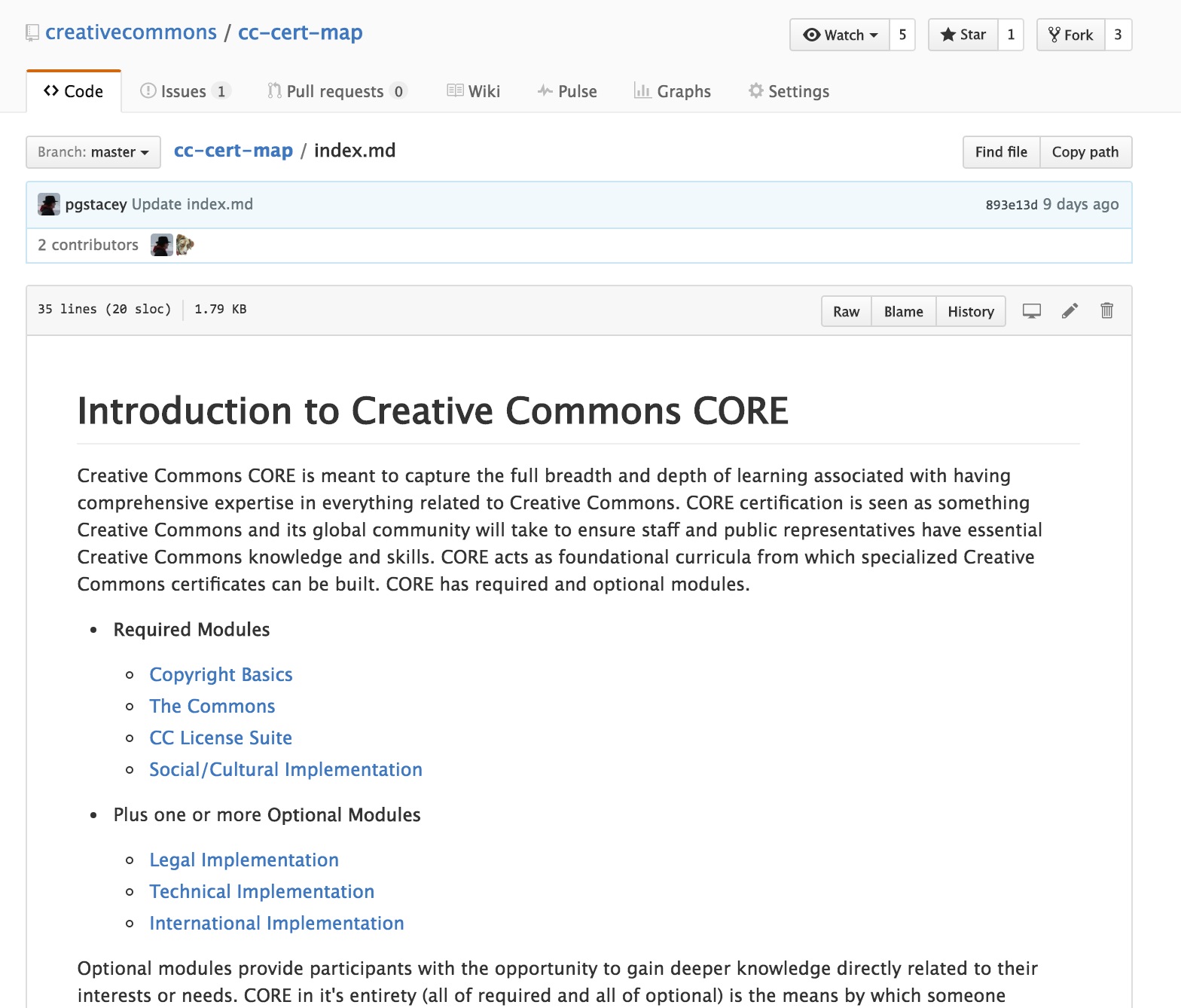Open repository Settings tab

coord(789,91)
